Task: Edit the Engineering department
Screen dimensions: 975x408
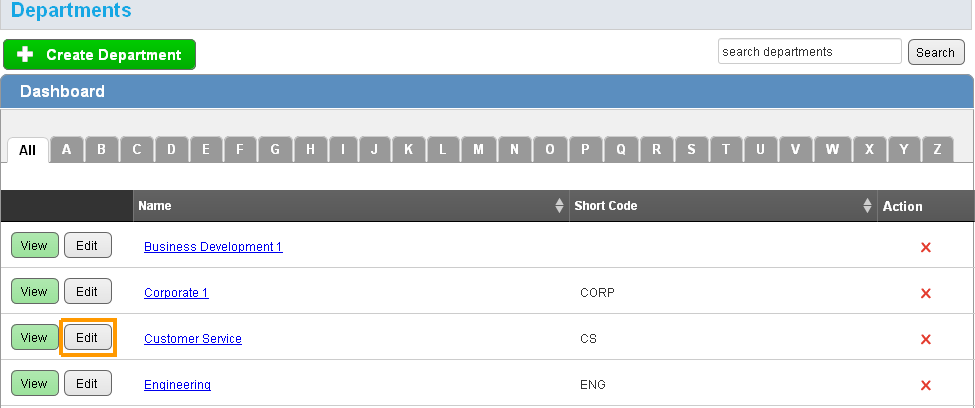Action: [88, 384]
